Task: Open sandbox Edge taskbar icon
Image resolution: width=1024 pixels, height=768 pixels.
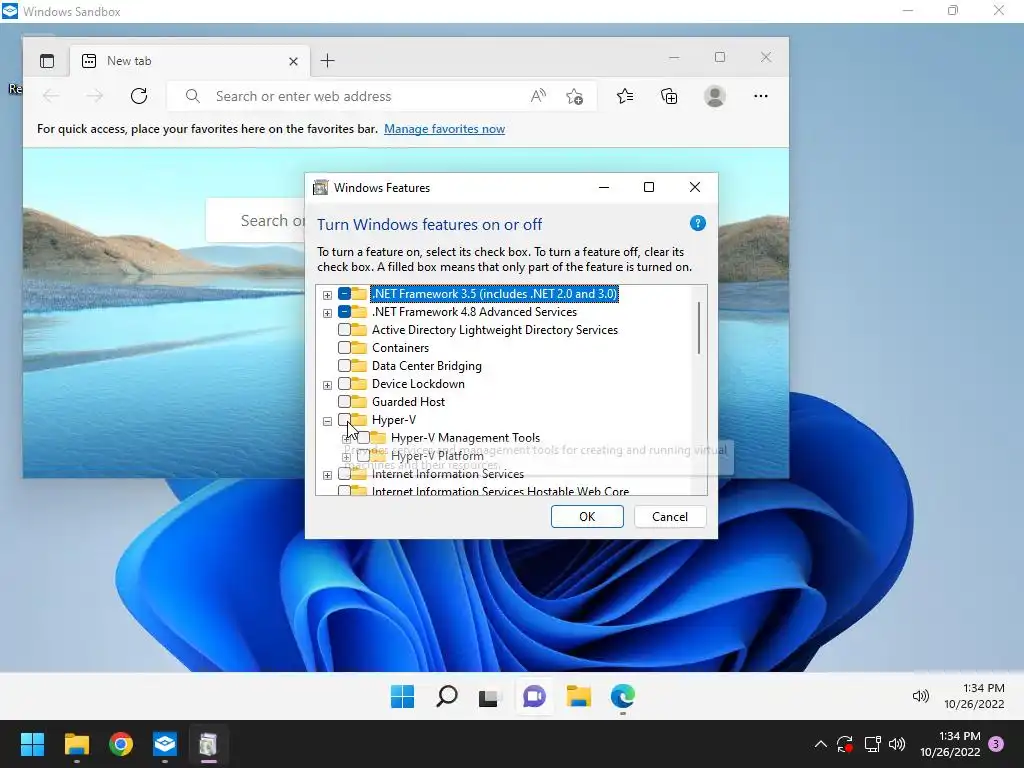Action: click(x=623, y=696)
